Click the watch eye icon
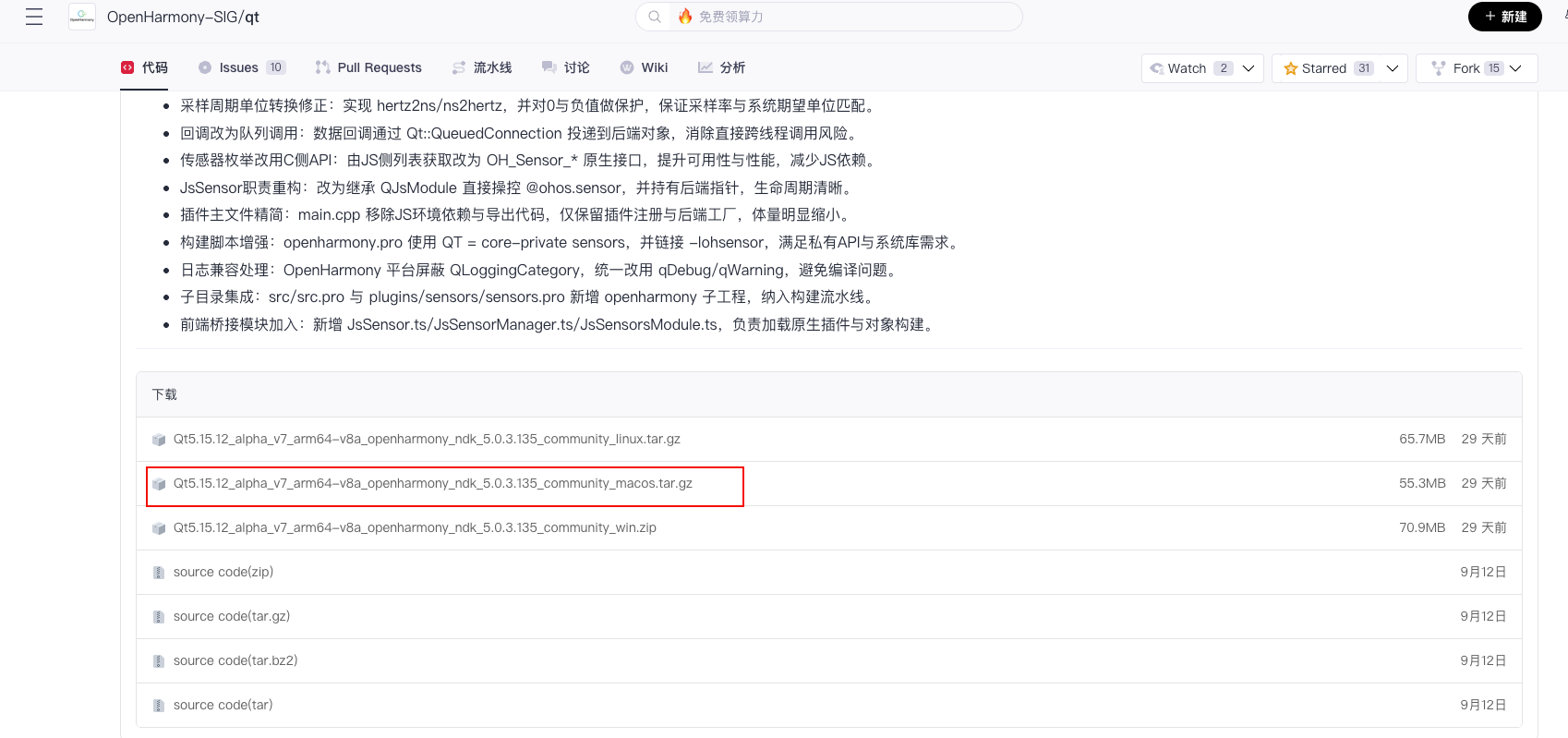The image size is (1568, 738). click(1156, 68)
